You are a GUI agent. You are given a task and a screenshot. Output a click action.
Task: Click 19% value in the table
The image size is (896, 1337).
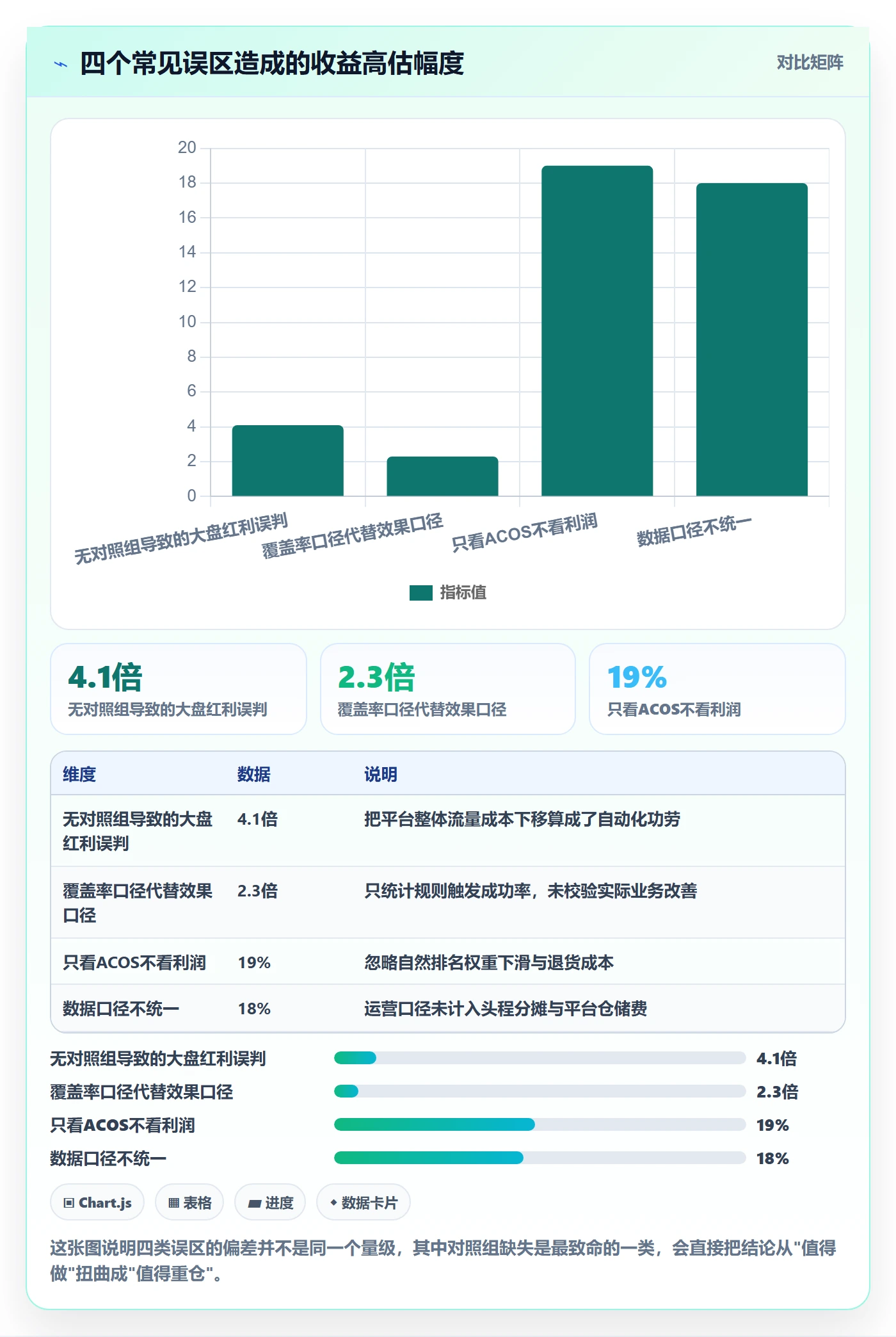click(254, 962)
